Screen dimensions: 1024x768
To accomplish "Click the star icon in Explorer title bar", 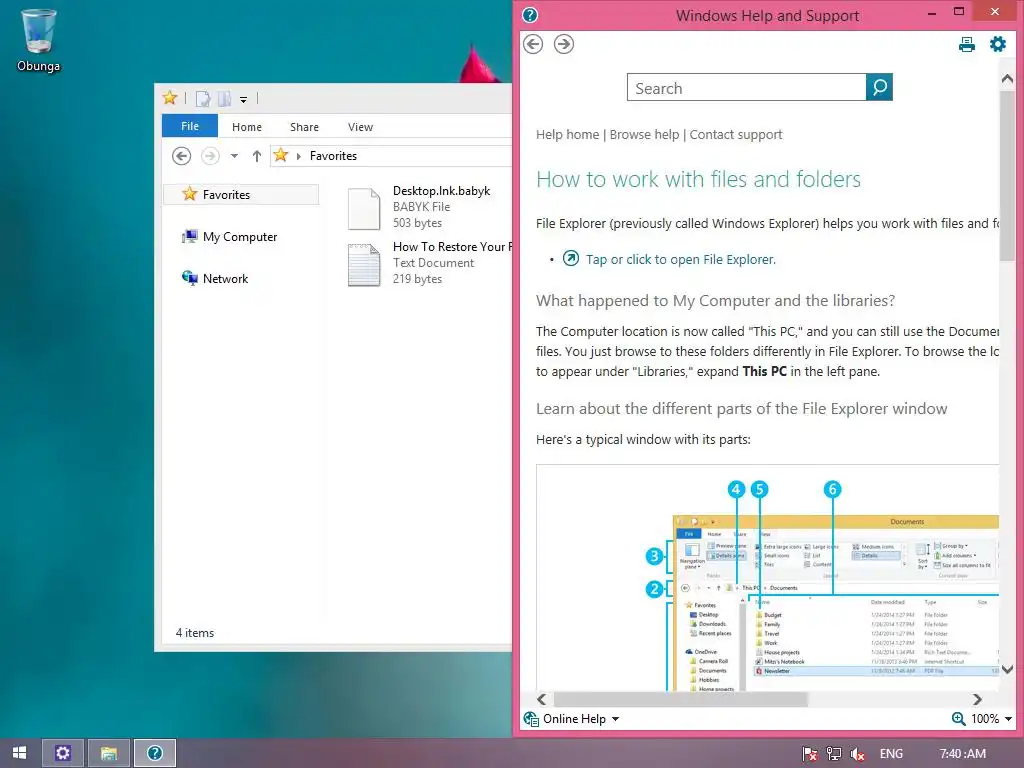I will [x=170, y=98].
